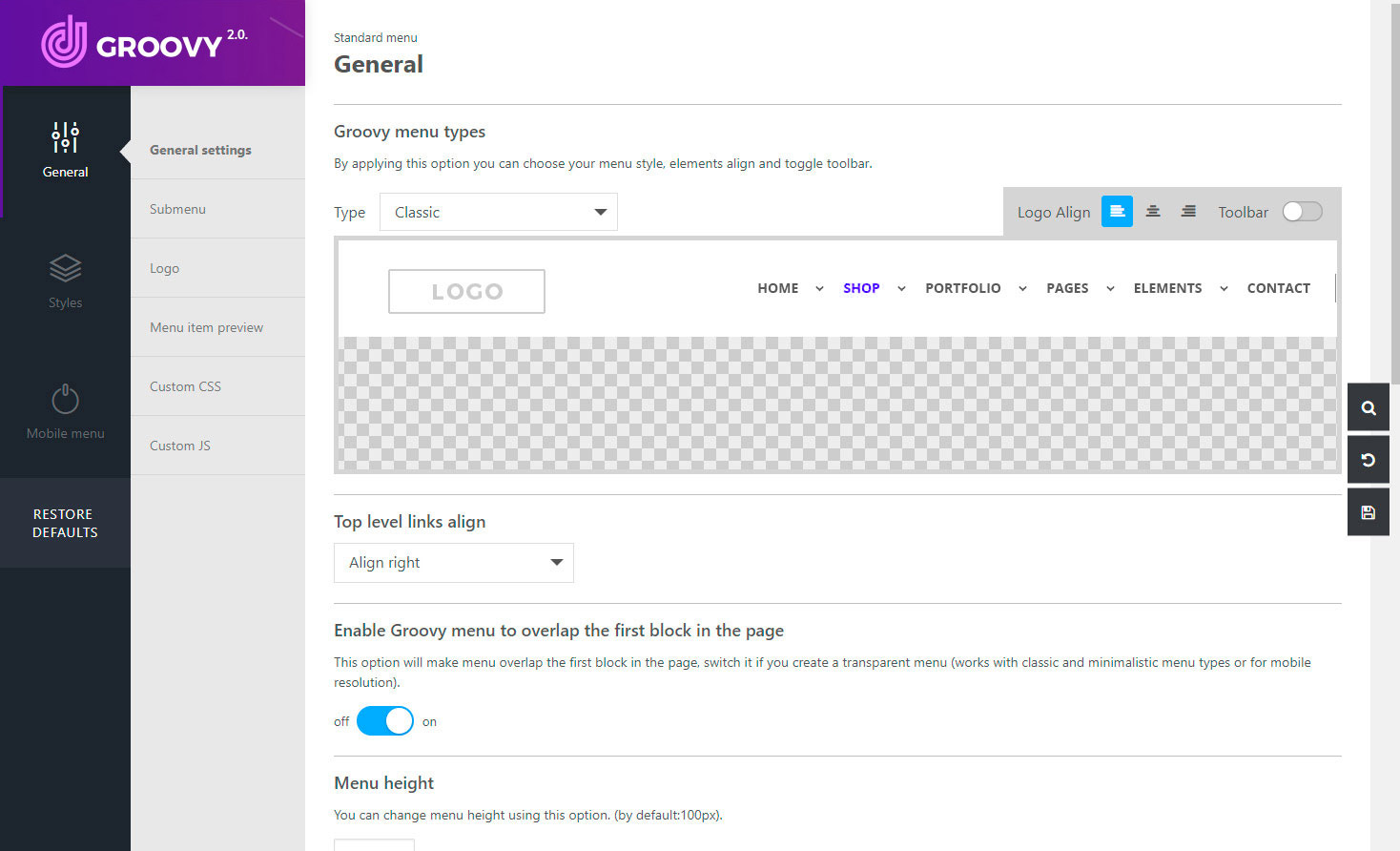Click the search icon button

point(1368,408)
